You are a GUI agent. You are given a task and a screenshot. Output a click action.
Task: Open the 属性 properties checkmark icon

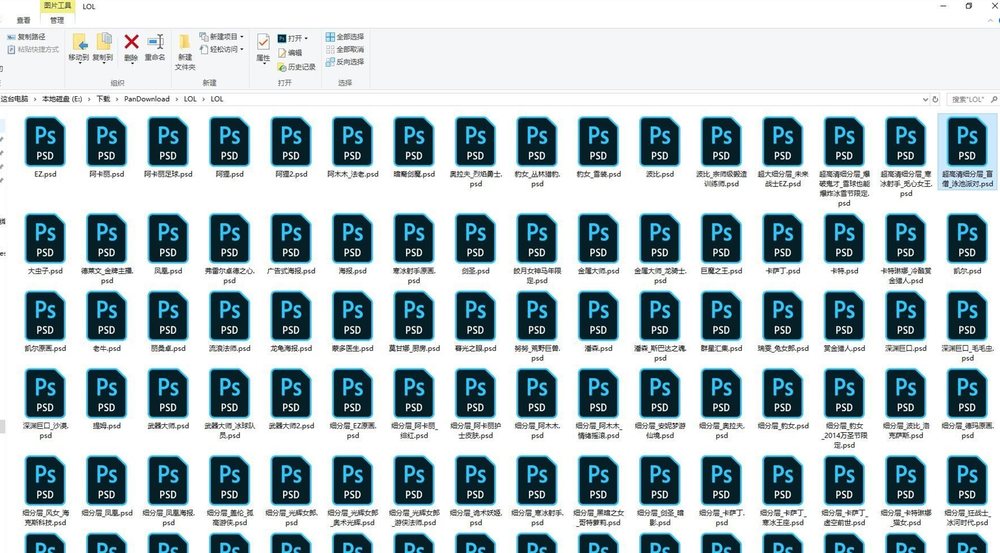[x=263, y=42]
